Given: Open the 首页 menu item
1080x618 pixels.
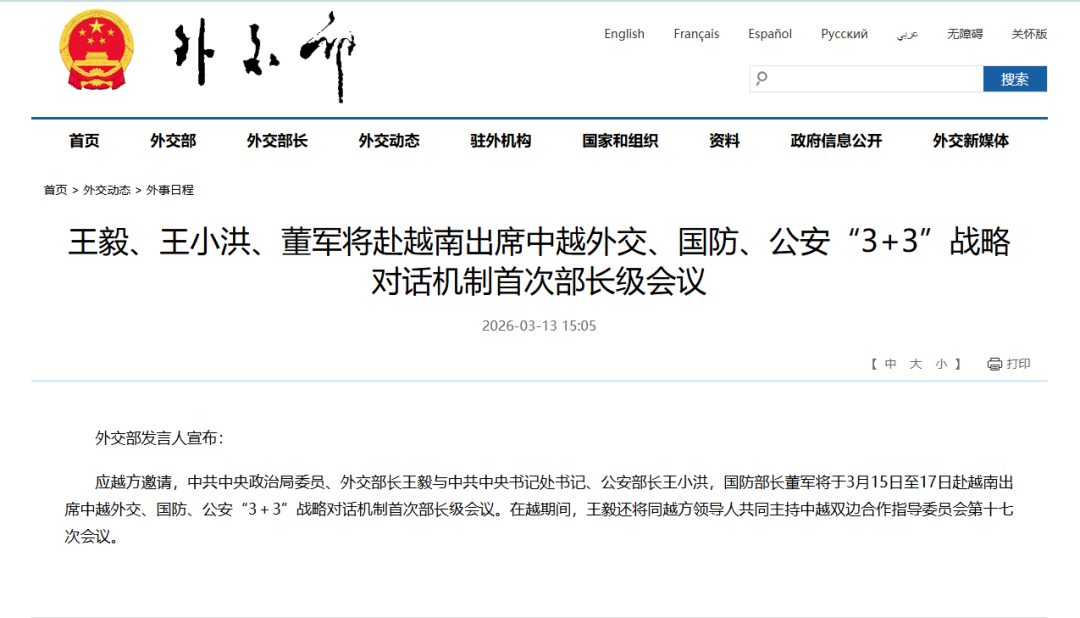Looking at the screenshot, I should [84, 141].
